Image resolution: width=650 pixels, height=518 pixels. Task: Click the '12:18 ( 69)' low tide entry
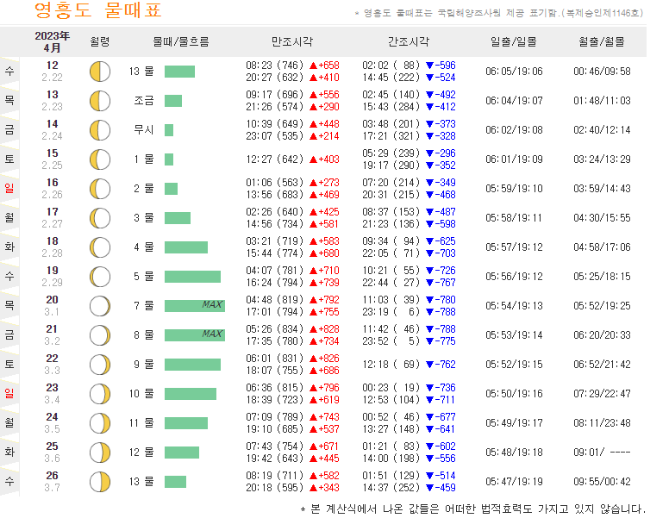click(391, 364)
